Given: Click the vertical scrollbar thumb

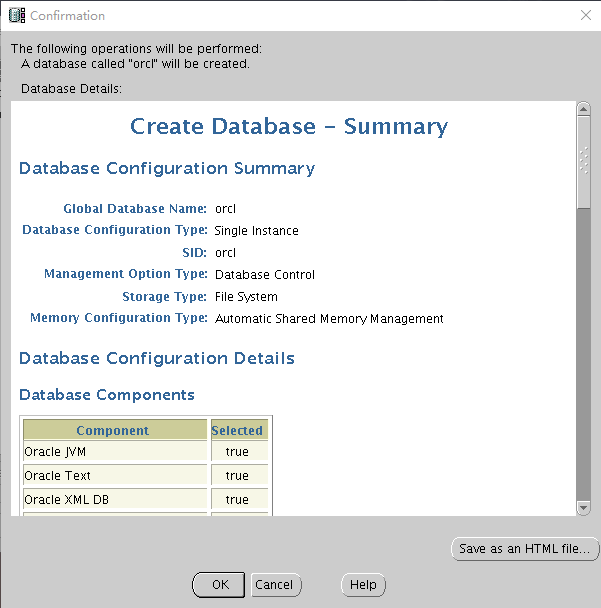Looking at the screenshot, I should pyautogui.click(x=583, y=163).
